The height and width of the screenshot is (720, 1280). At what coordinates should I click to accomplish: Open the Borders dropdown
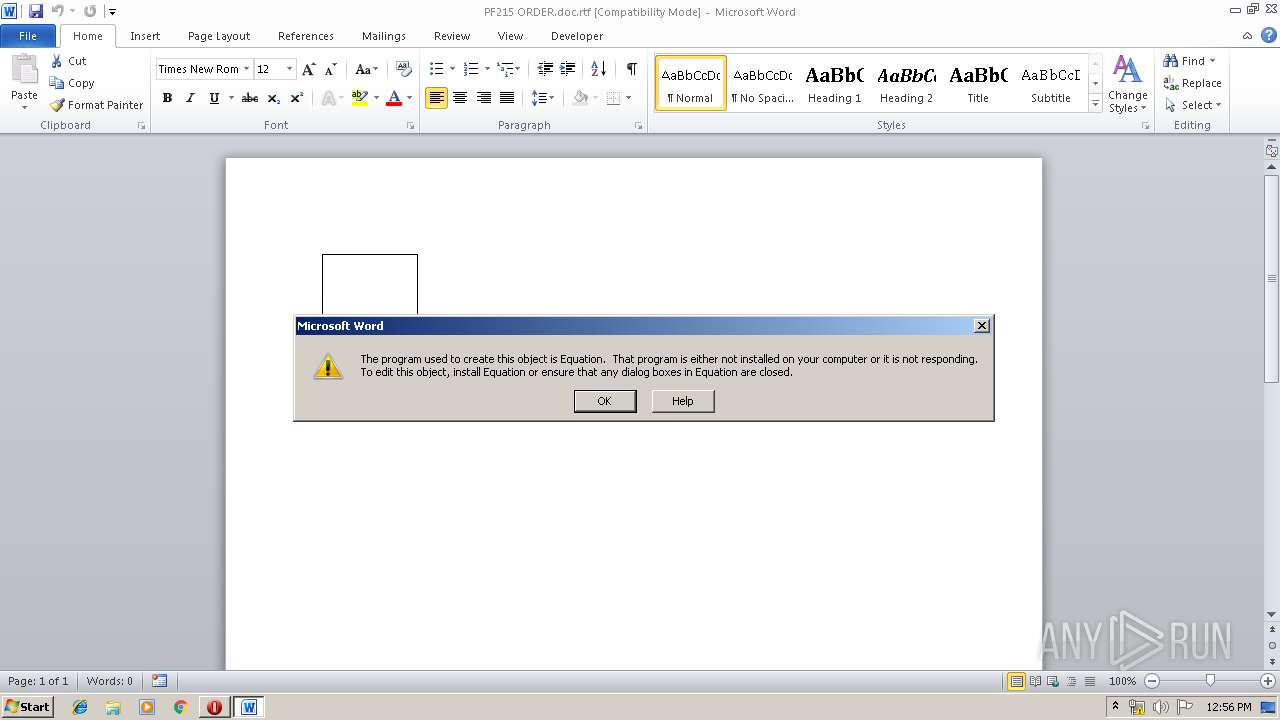click(627, 98)
